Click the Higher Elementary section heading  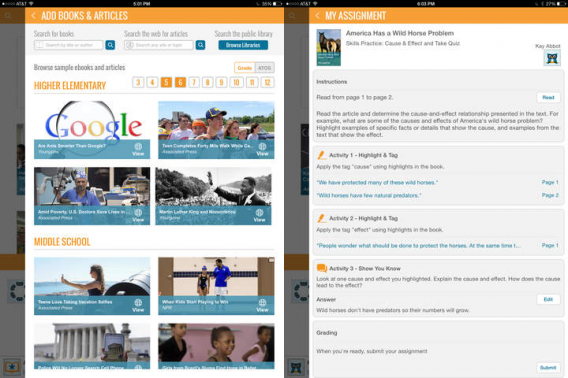[x=70, y=86]
